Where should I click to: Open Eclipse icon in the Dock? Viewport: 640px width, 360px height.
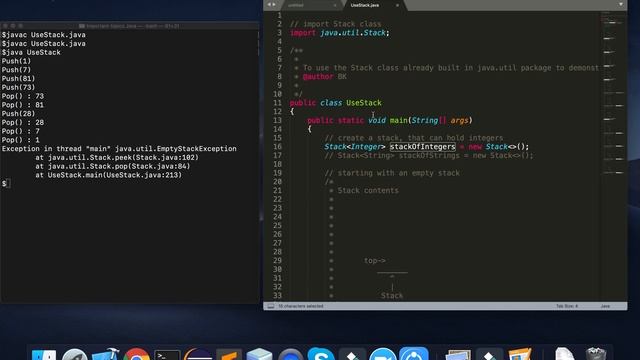point(198,354)
